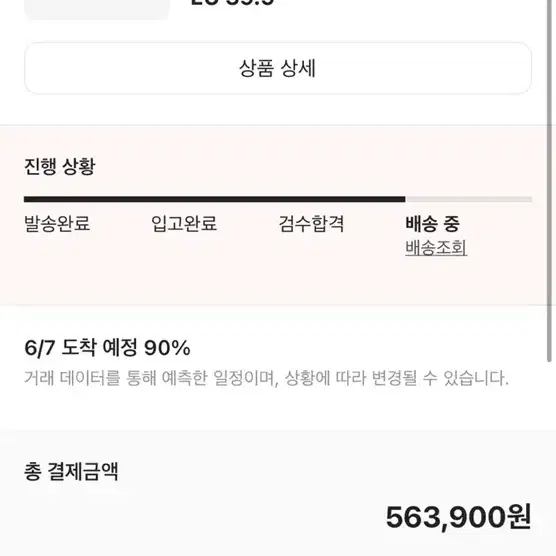Select the bold 배송 중 current step

tap(432, 224)
